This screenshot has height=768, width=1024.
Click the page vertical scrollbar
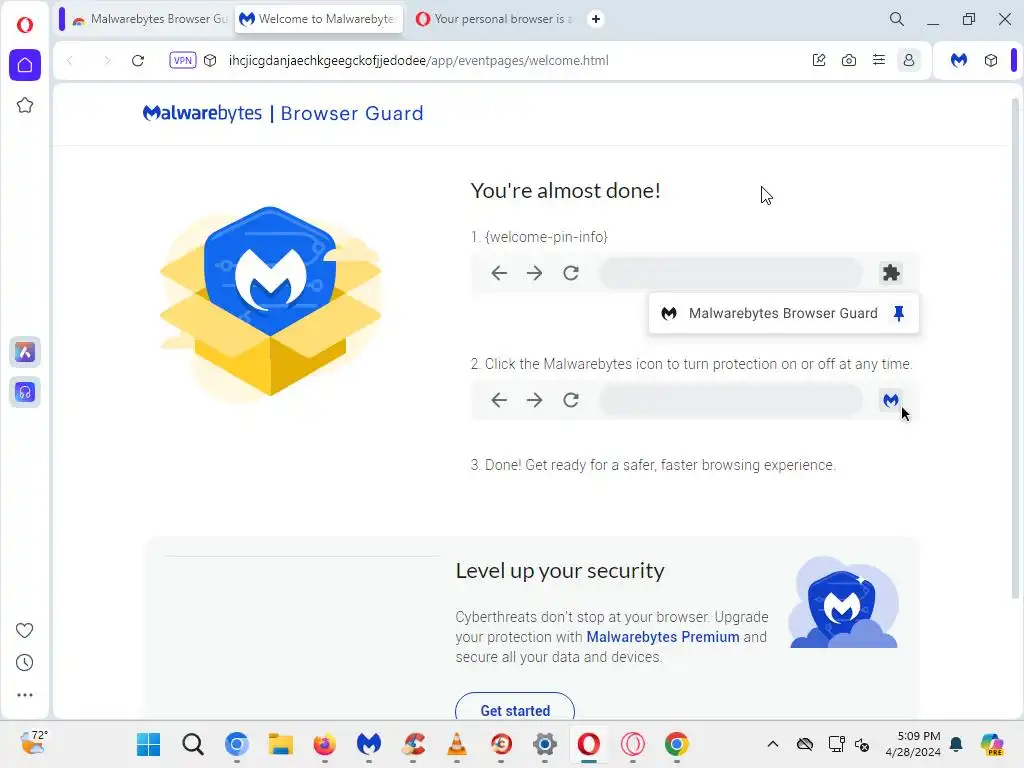click(1015, 347)
